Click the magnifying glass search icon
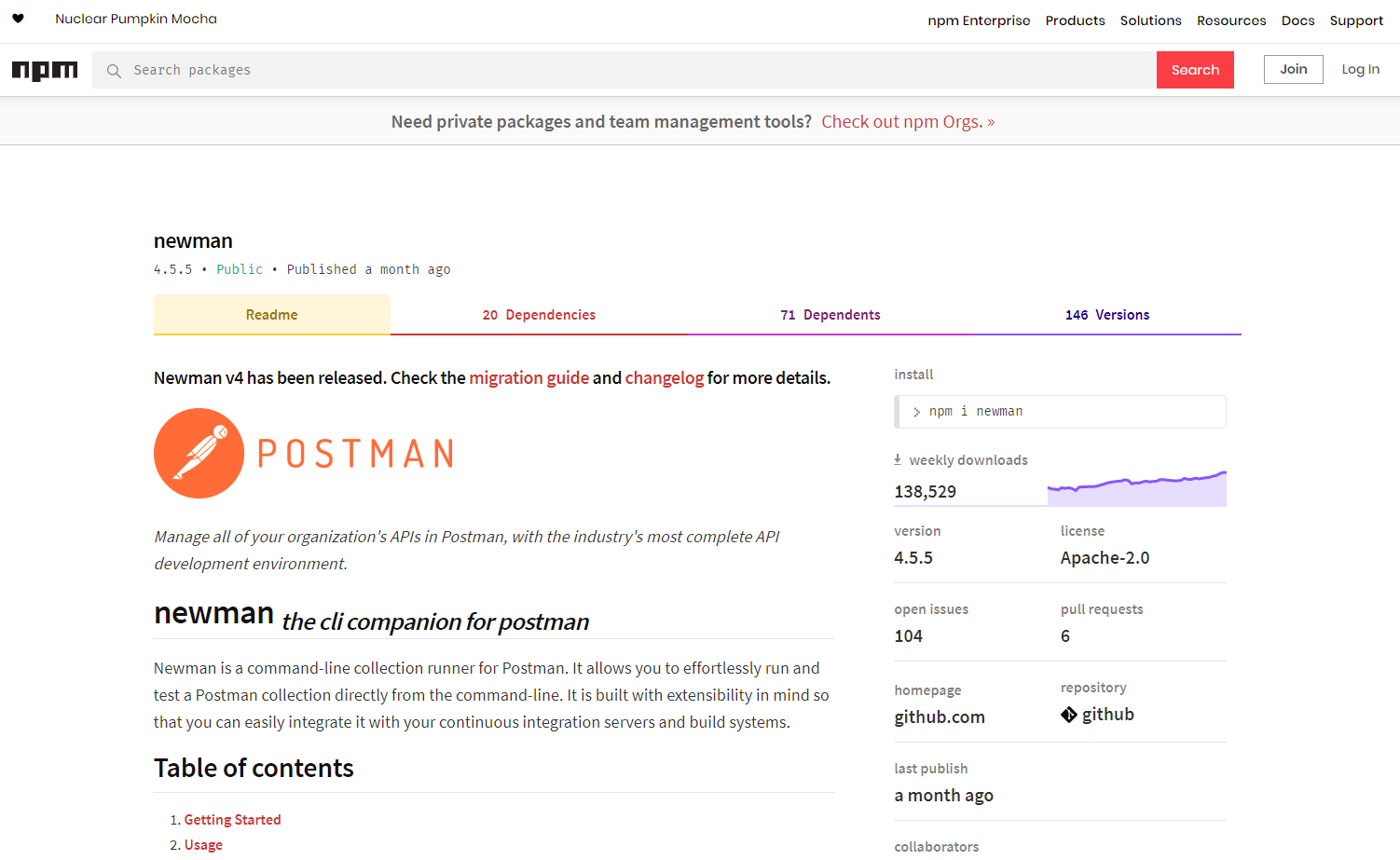Viewport: 1400px width, 860px height. tap(114, 71)
